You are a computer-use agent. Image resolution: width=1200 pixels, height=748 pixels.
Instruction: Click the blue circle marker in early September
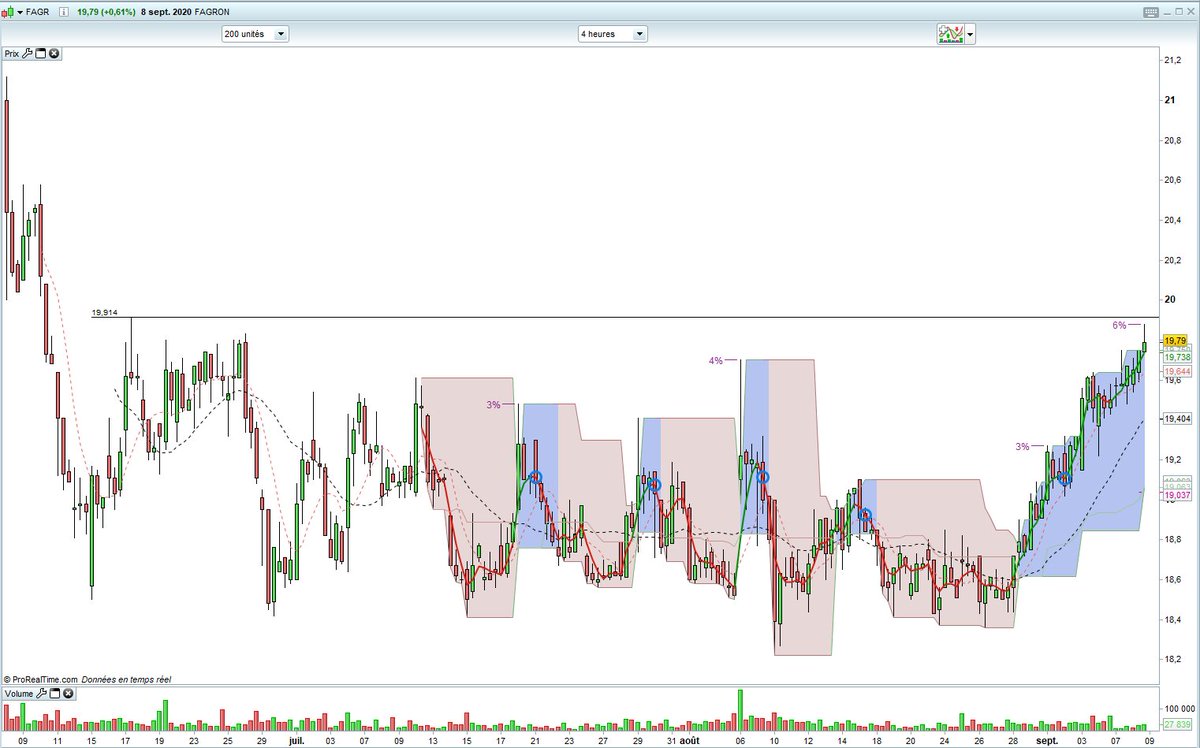[1066, 479]
